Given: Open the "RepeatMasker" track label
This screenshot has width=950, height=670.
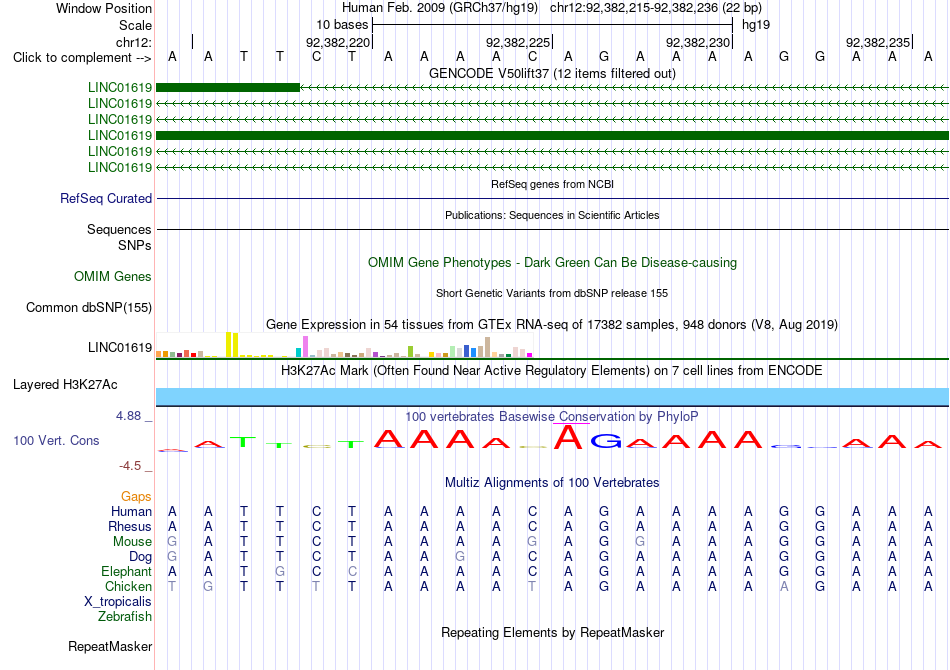Looking at the screenshot, I should [x=110, y=646].
